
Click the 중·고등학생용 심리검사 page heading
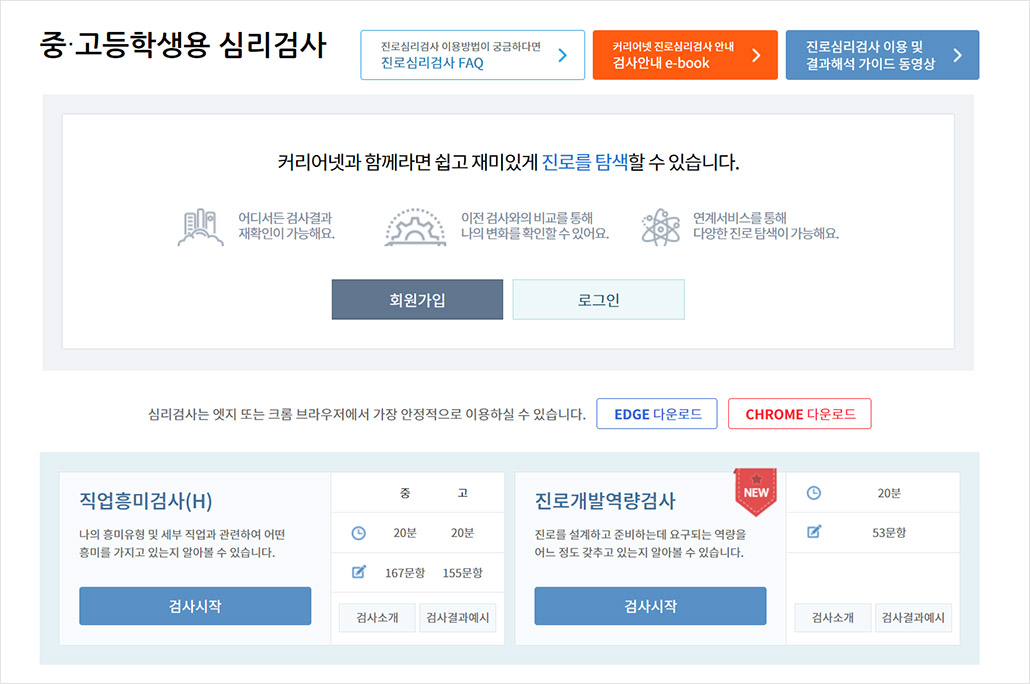click(x=183, y=45)
